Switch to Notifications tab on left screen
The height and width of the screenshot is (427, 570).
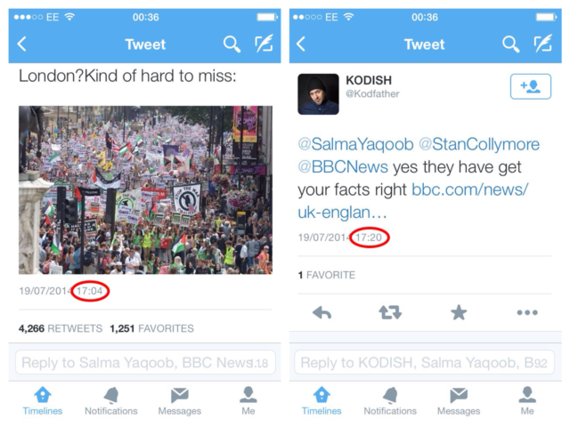point(111,401)
